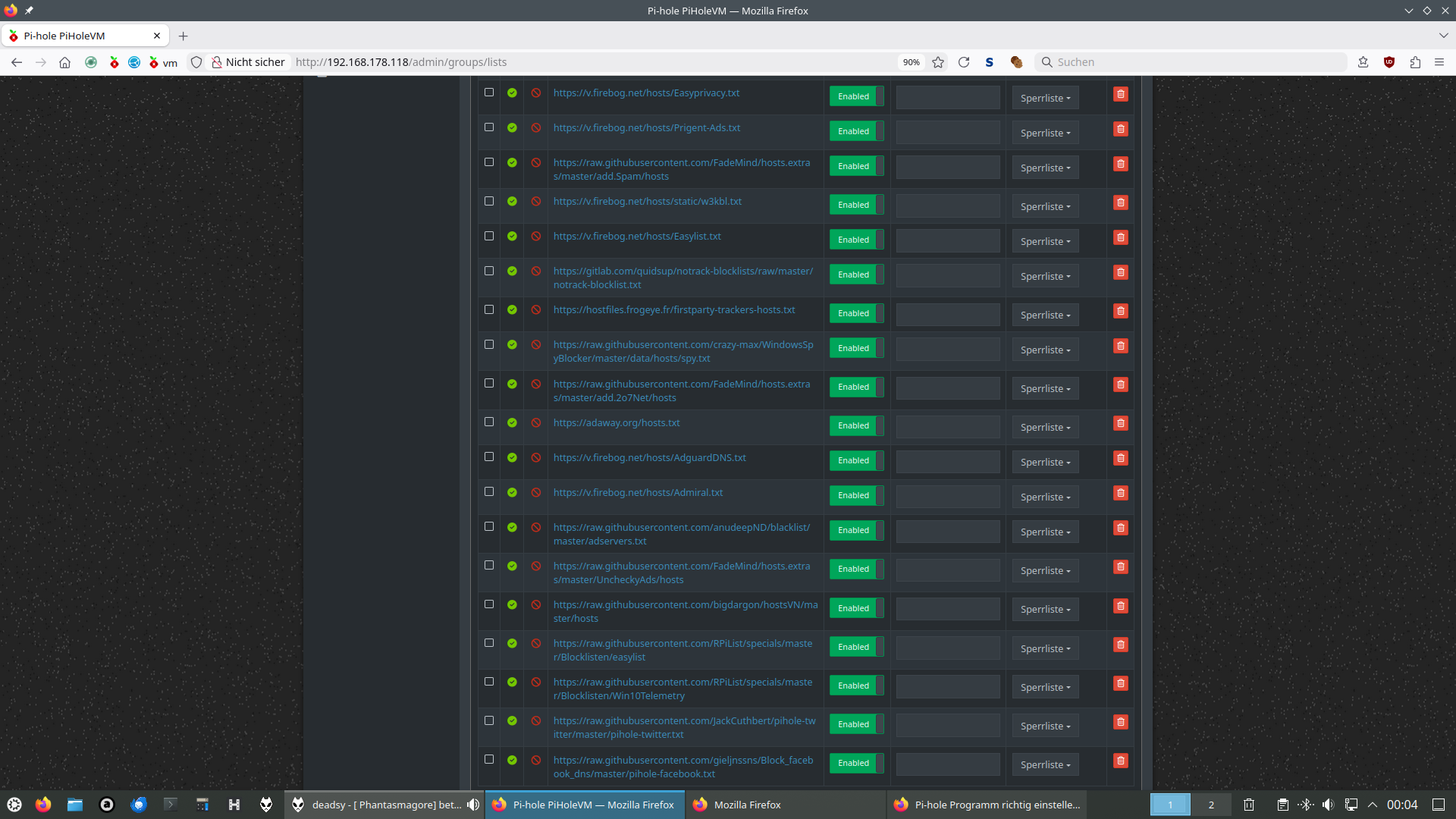Open Sperrliste dropdown for firstparty-trackers-hosts.txt
Image resolution: width=1456 pixels, height=819 pixels.
click(x=1044, y=315)
